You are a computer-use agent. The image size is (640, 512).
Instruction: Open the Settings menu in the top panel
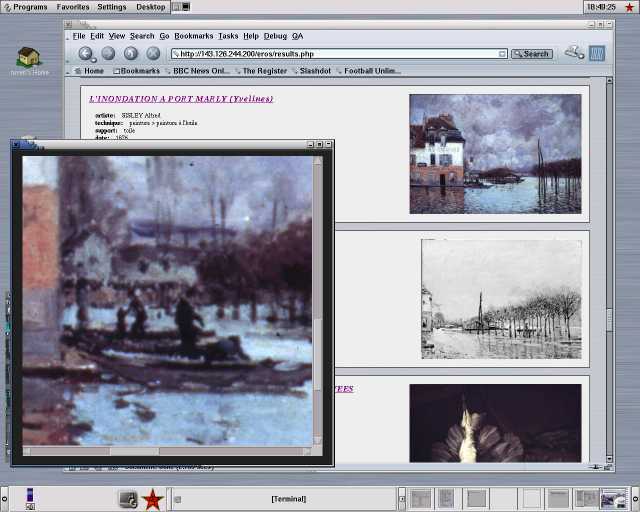pos(111,7)
